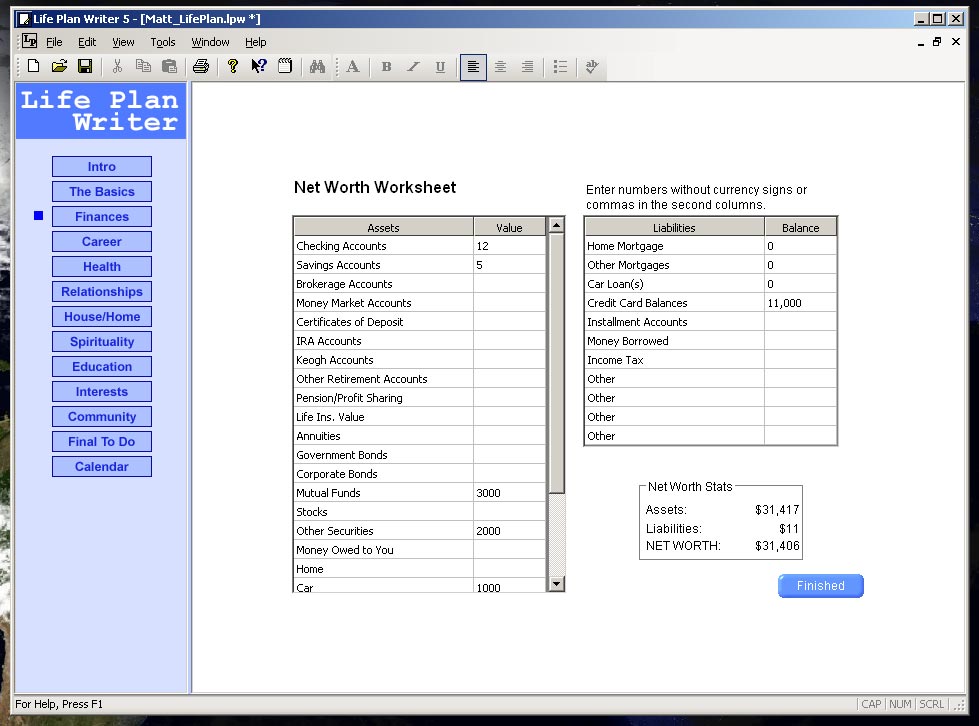The width and height of the screenshot is (979, 726).
Task: Edit the Checking Accounts value cell
Action: click(x=509, y=246)
